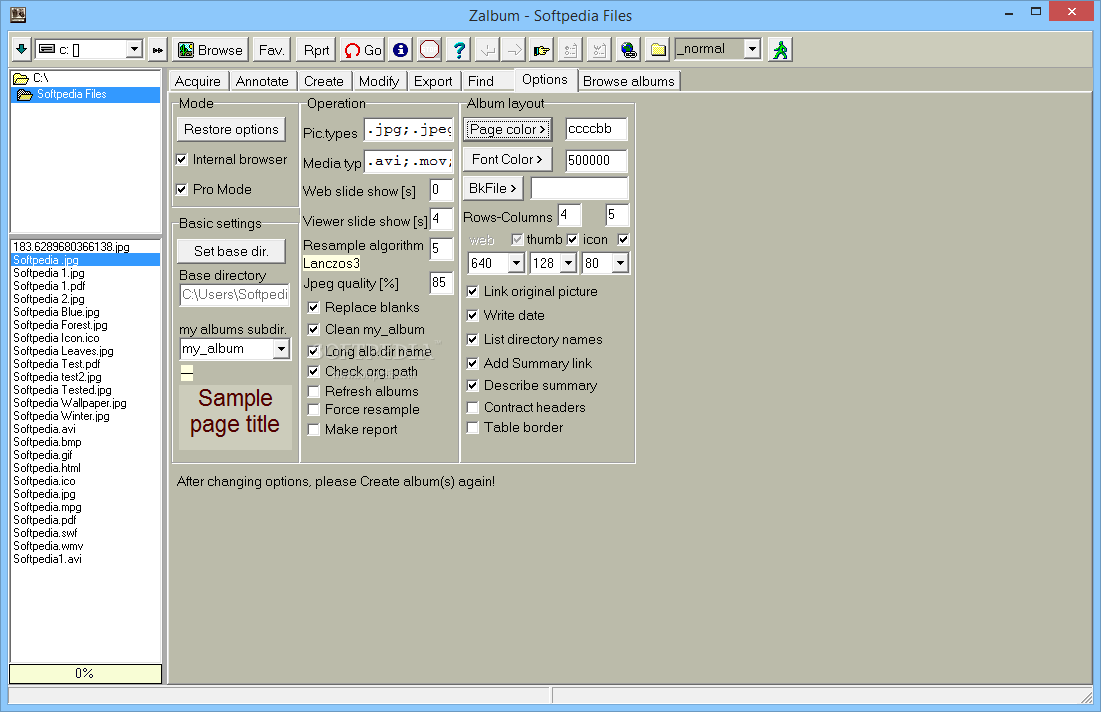Click the Jpeg quality field showing 85
The width and height of the screenshot is (1101, 712).
point(441,282)
